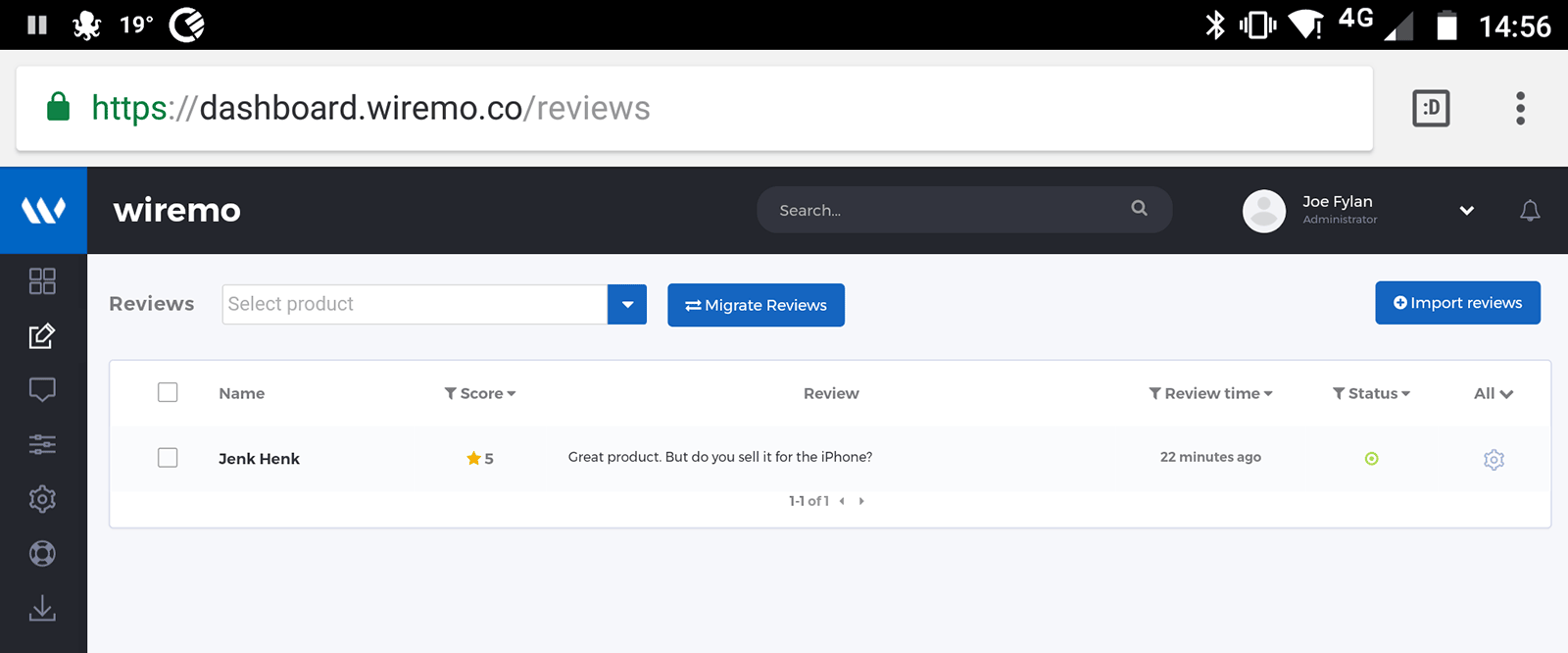
Task: Open the Status filter dropdown
Action: [x=1371, y=393]
